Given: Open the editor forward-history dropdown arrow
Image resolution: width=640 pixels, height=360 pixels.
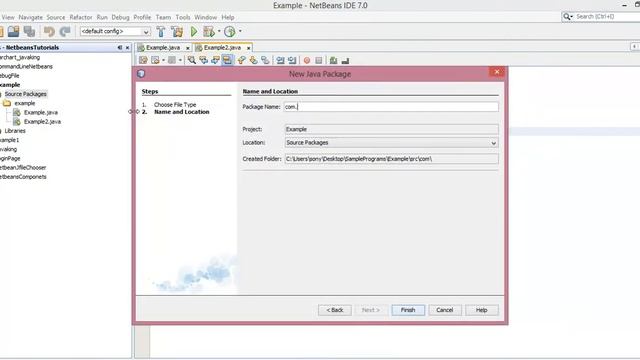Looking at the screenshot, I should point(180,60).
